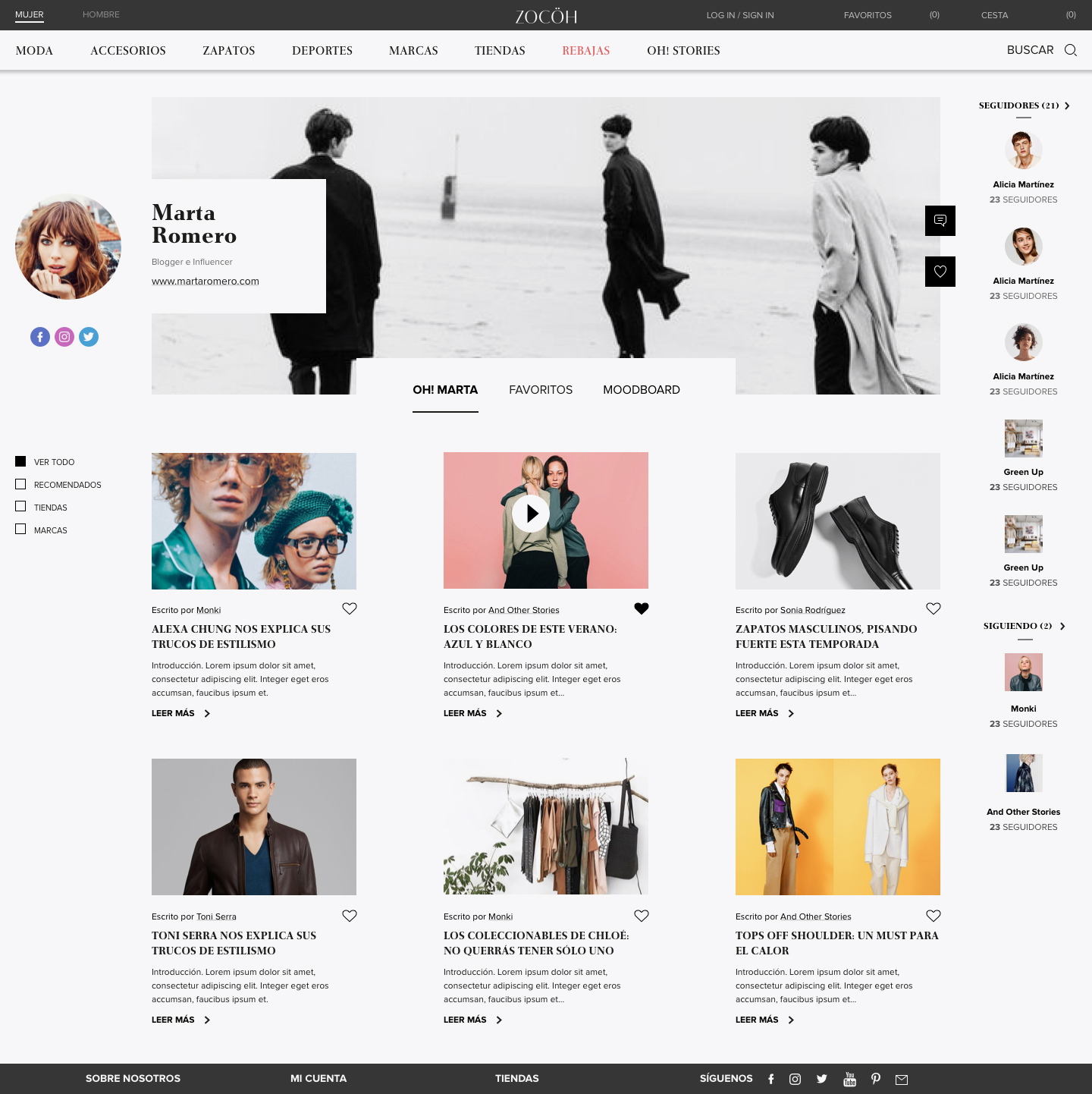The height and width of the screenshot is (1094, 1092).
Task: Switch to the OH! MARTA tab
Action: coord(445,390)
